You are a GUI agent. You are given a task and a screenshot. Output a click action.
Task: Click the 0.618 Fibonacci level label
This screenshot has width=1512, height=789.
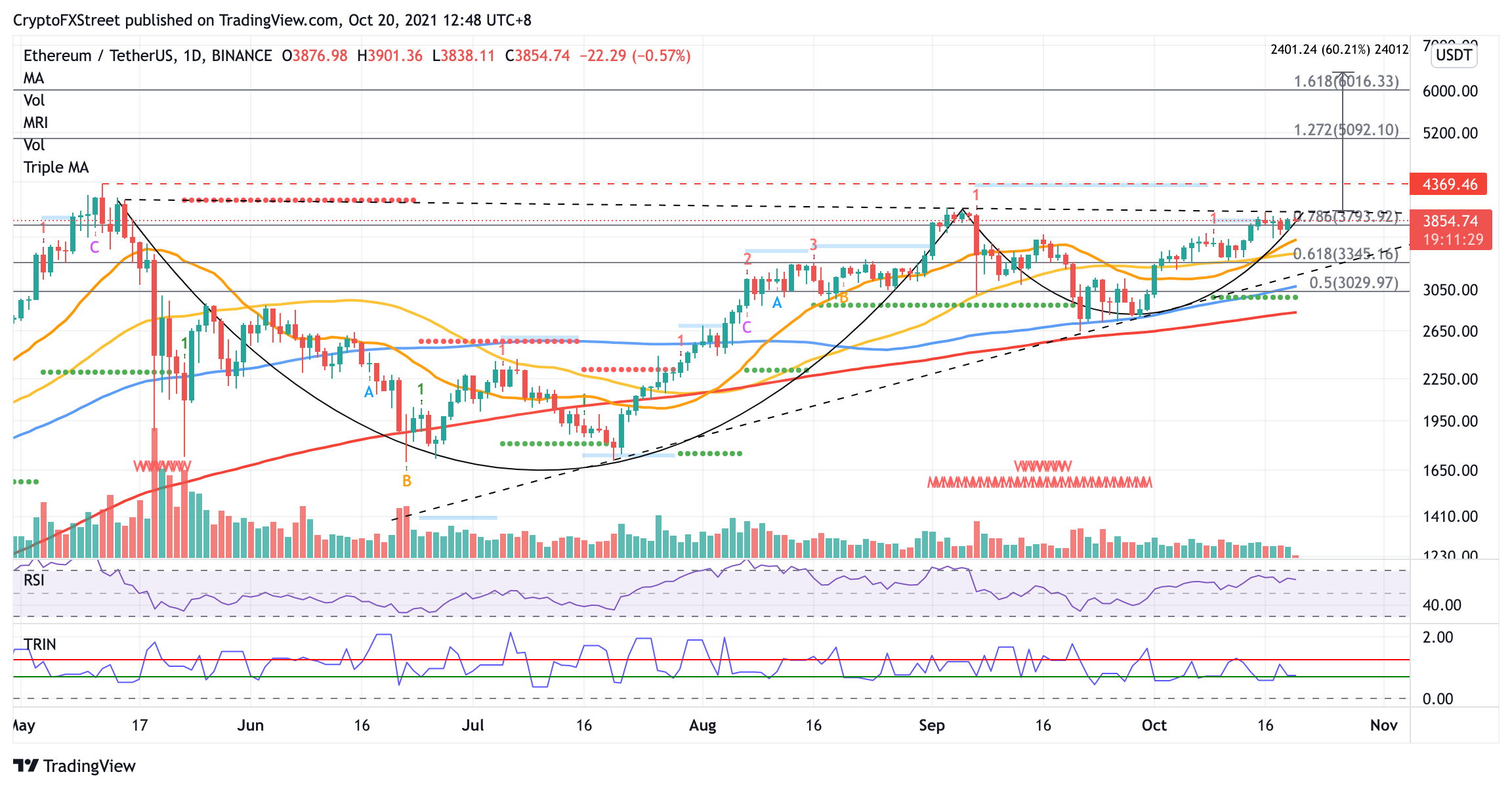(1345, 254)
